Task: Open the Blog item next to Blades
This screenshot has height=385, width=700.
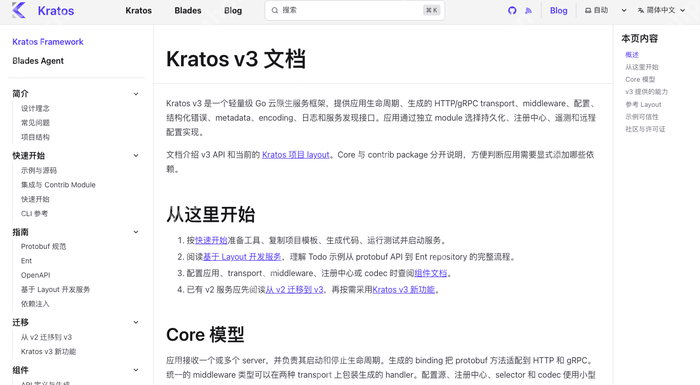Action: 233,10
